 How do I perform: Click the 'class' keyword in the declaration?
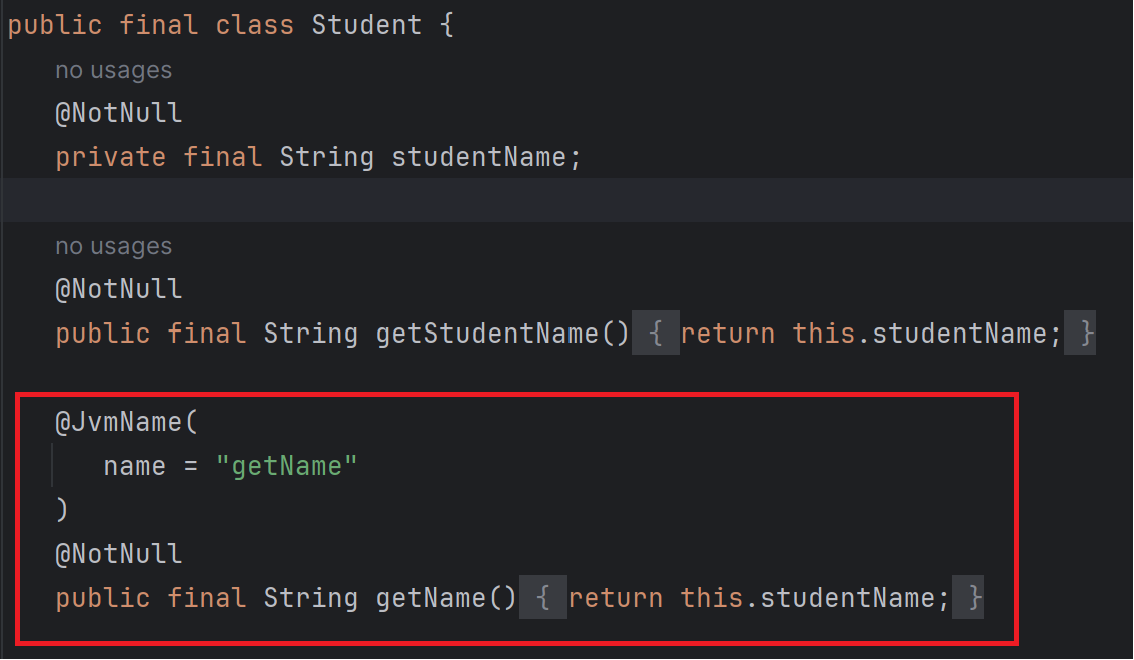point(255,25)
